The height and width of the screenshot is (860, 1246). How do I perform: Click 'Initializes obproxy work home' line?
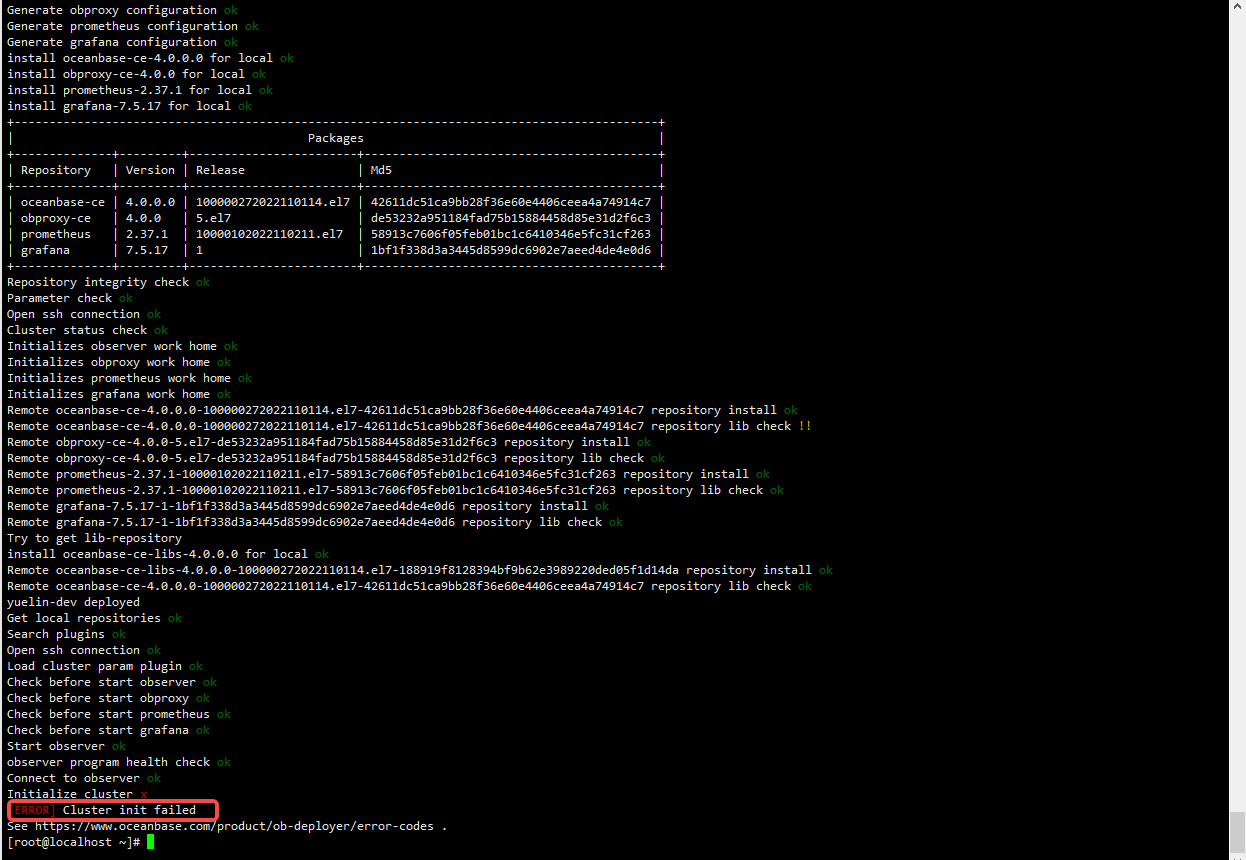[119, 362]
